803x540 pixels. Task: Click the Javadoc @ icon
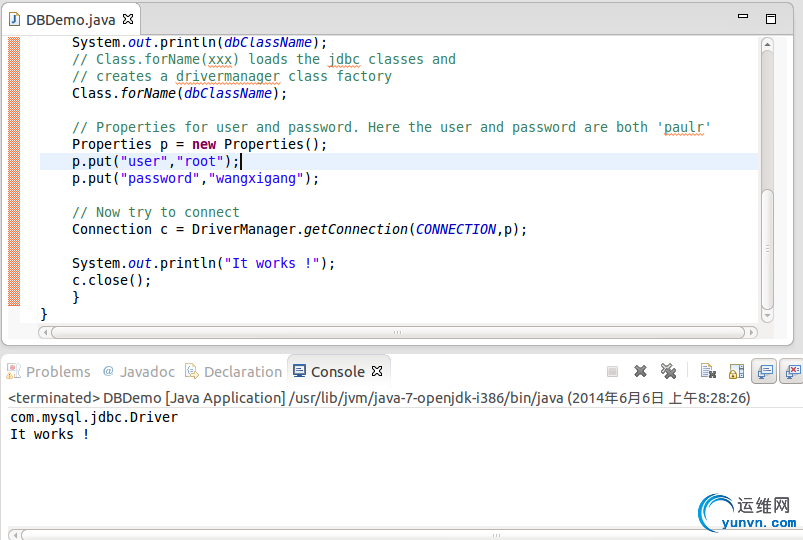point(108,371)
